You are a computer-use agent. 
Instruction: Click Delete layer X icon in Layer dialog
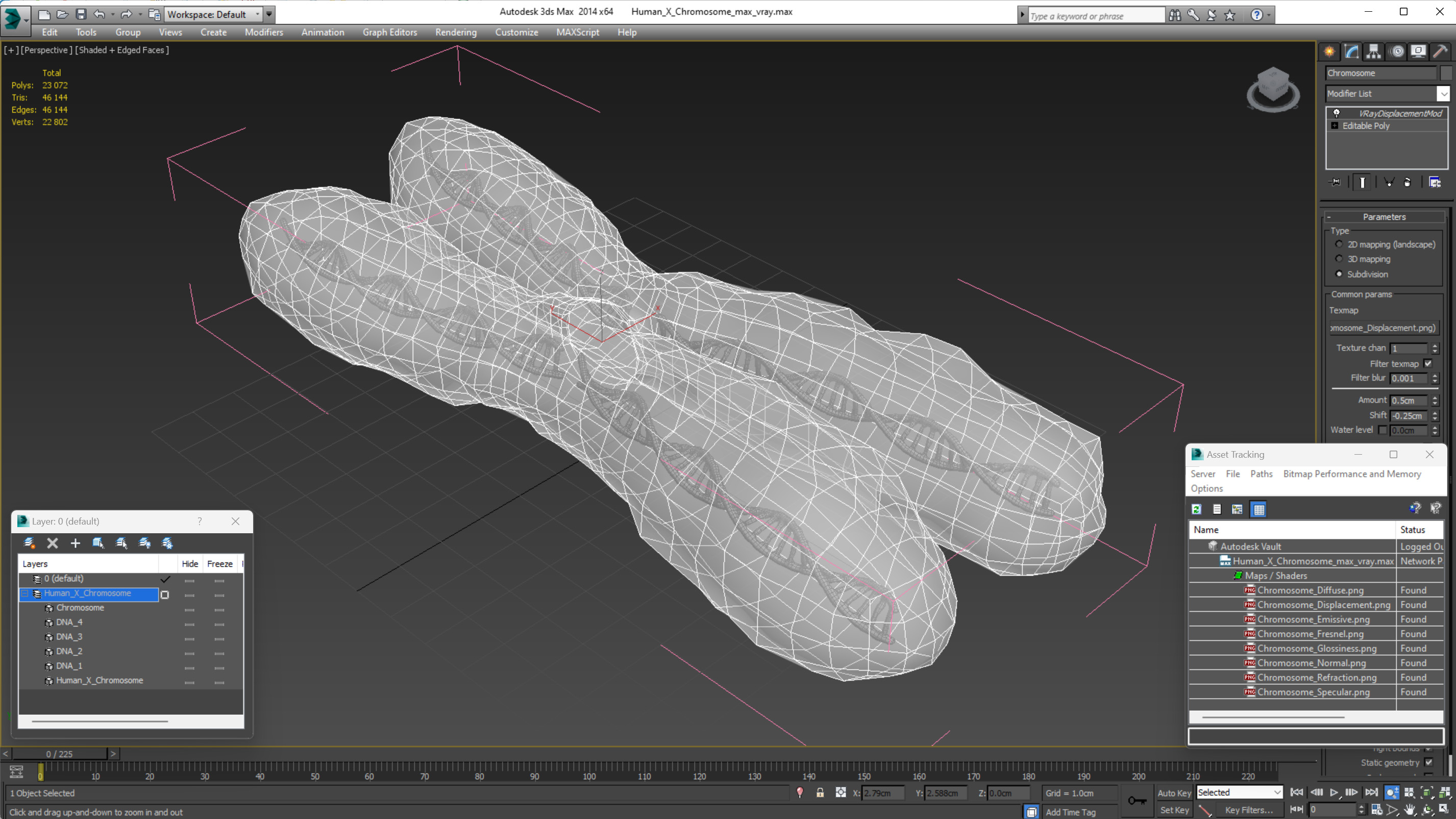click(53, 543)
